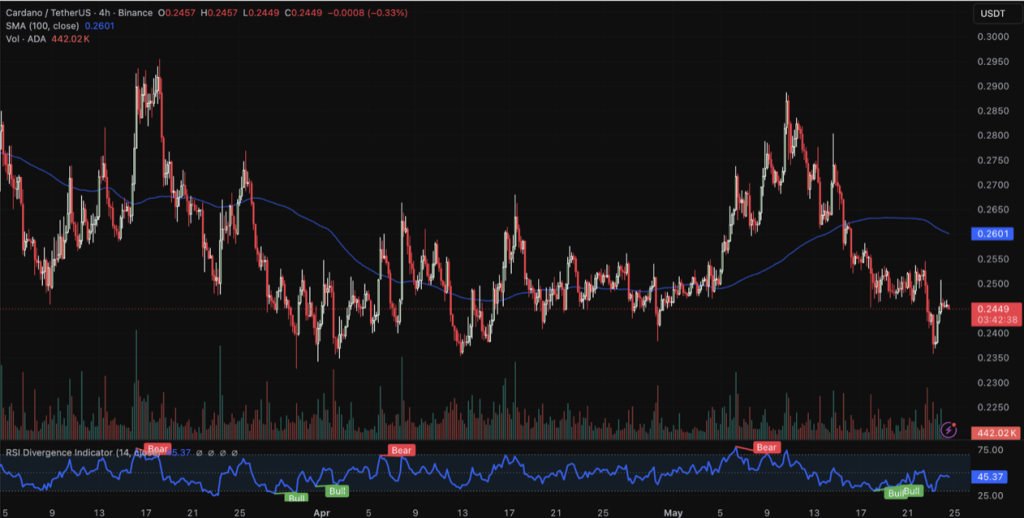
Task: Click the 25.00 RSI scale label
Action: [x=991, y=495]
